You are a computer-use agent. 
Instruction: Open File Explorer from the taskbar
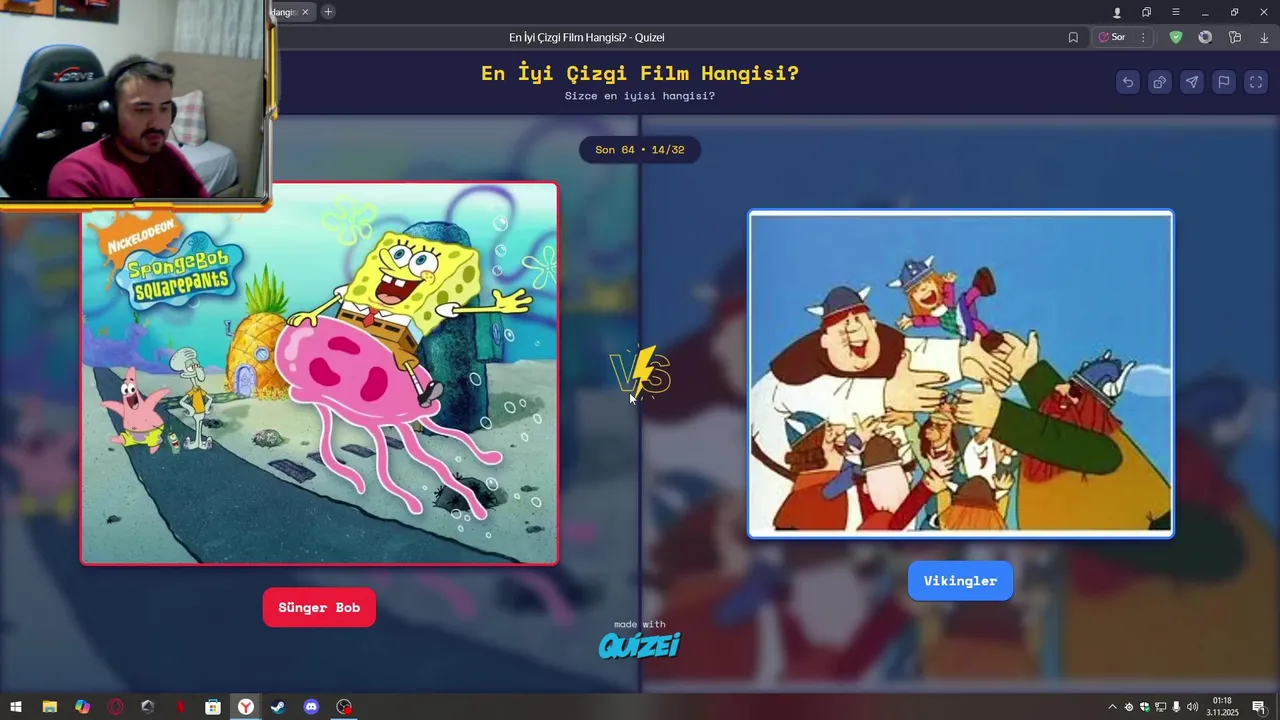pos(49,707)
